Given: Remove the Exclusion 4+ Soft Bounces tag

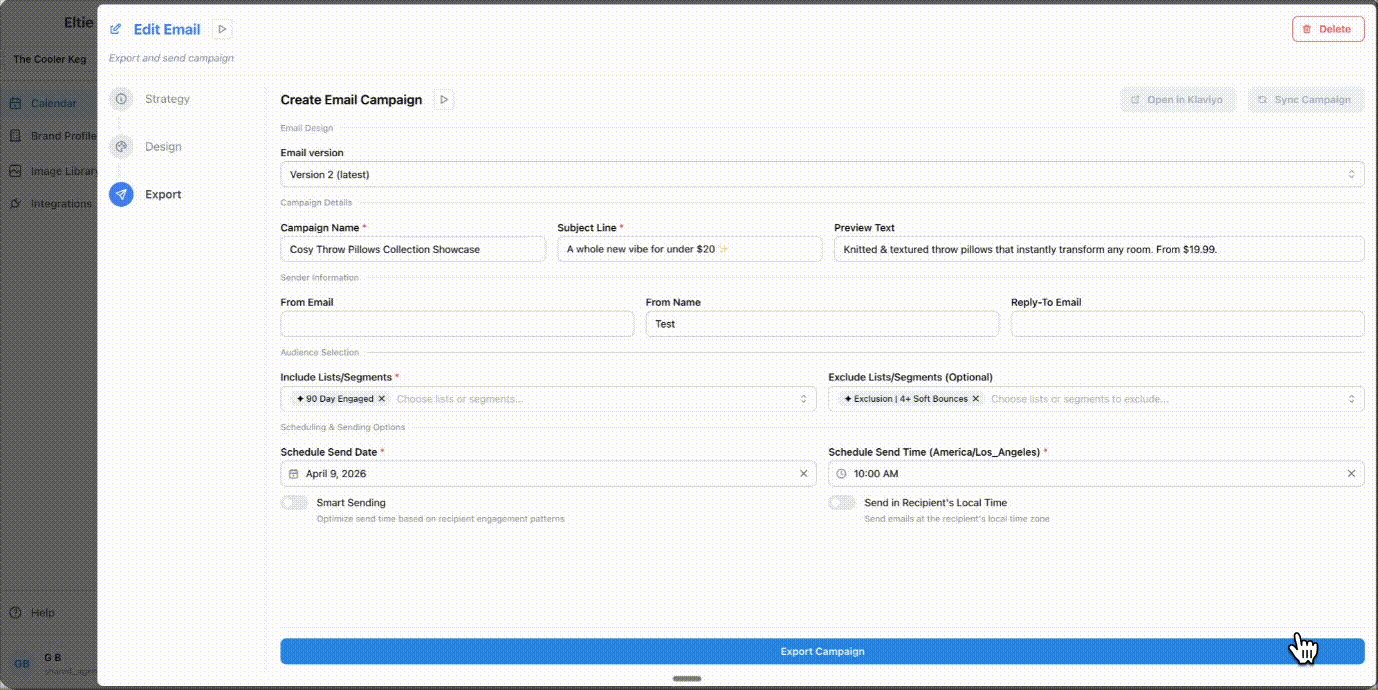Looking at the screenshot, I should (976, 399).
